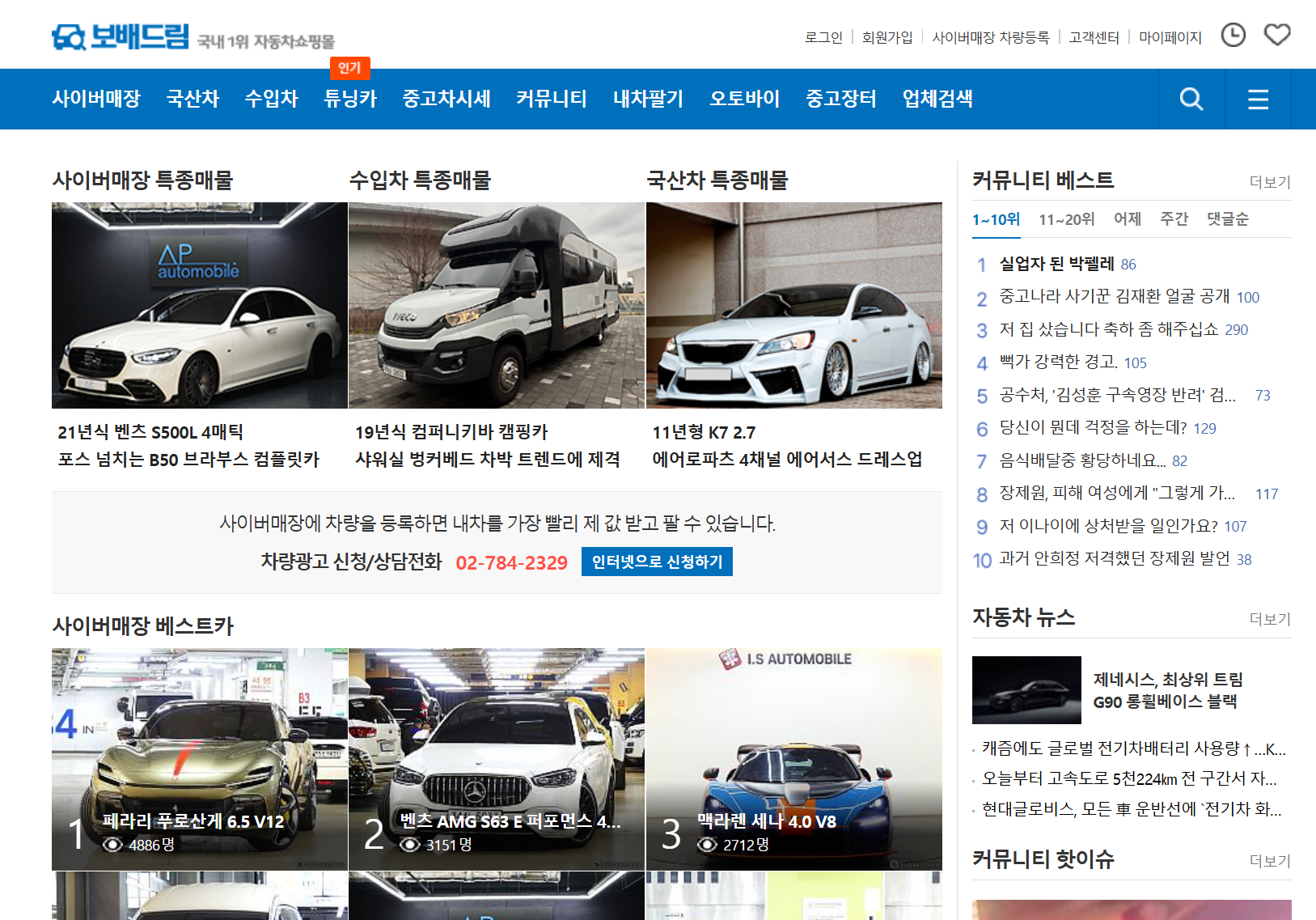Open 사이버매장 menu
This screenshot has width=1316, height=920.
96,99
